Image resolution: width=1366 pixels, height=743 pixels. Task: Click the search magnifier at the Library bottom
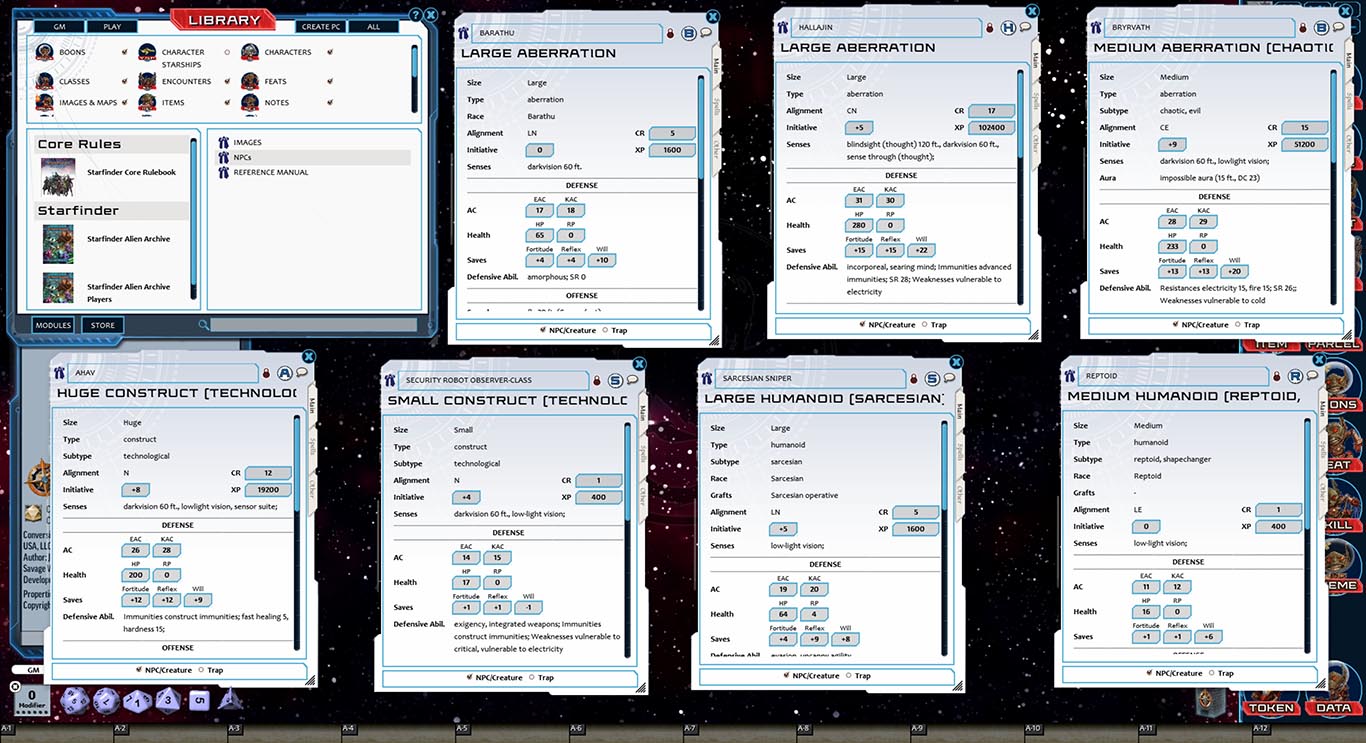coord(203,325)
